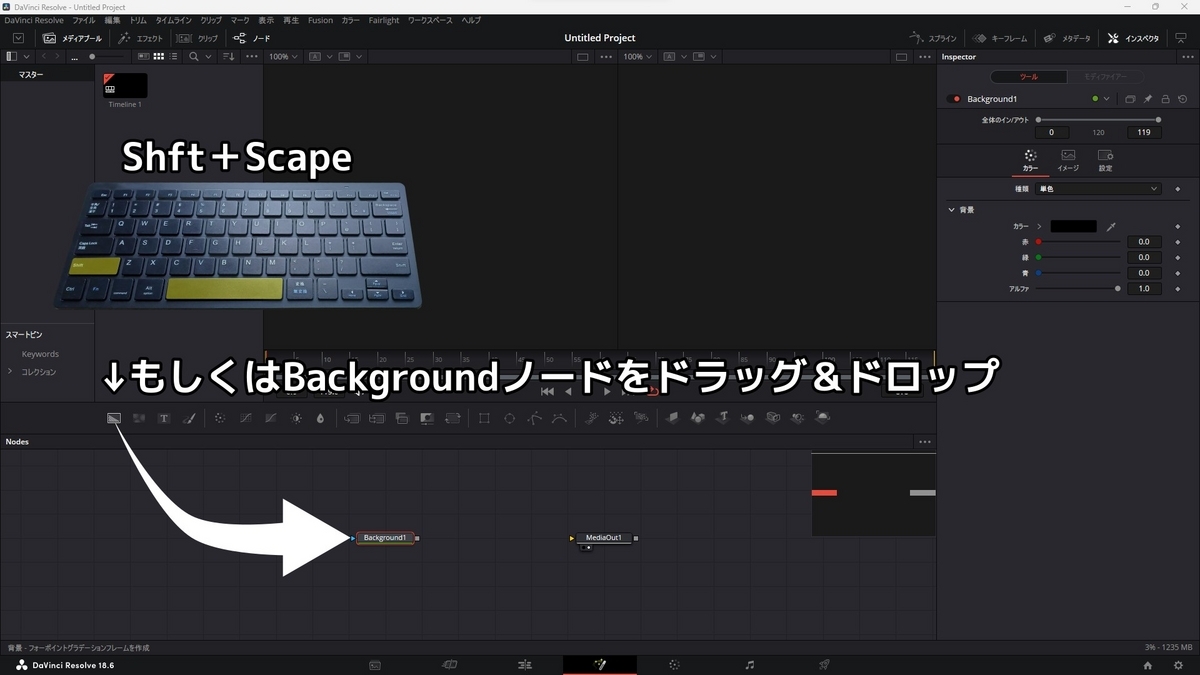Screen dimensions: 1200x675
Task: Add Rectangle mask tool from toolbar
Action: point(484,418)
